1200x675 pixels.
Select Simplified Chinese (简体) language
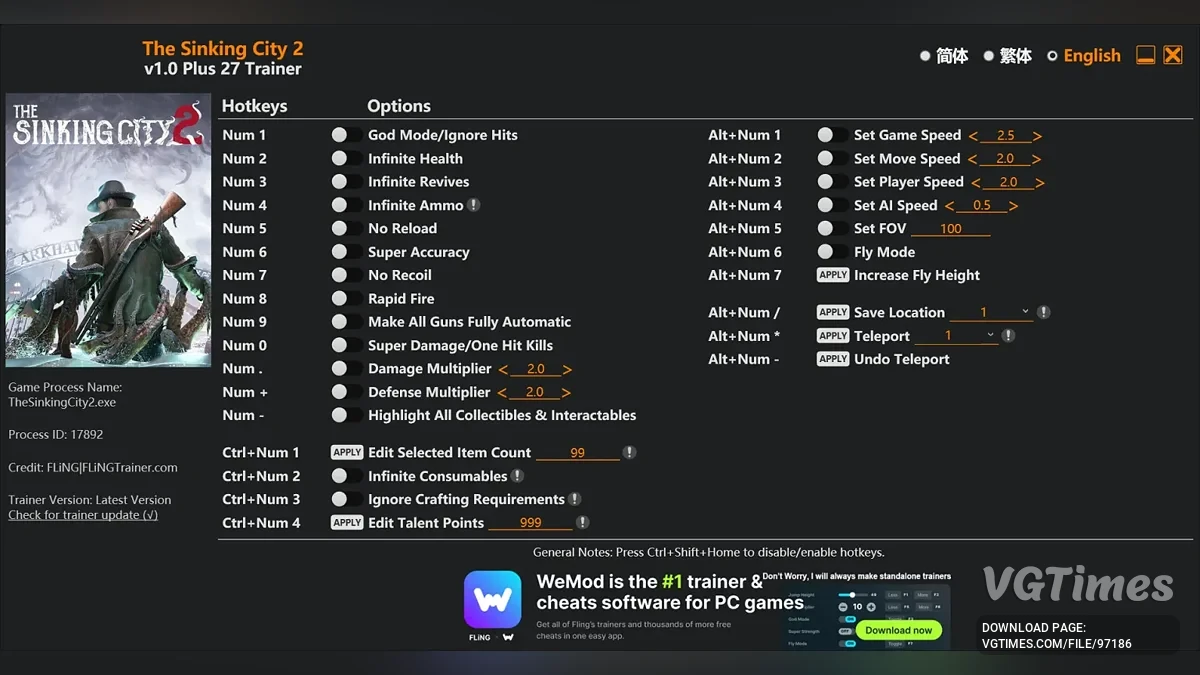(x=944, y=56)
